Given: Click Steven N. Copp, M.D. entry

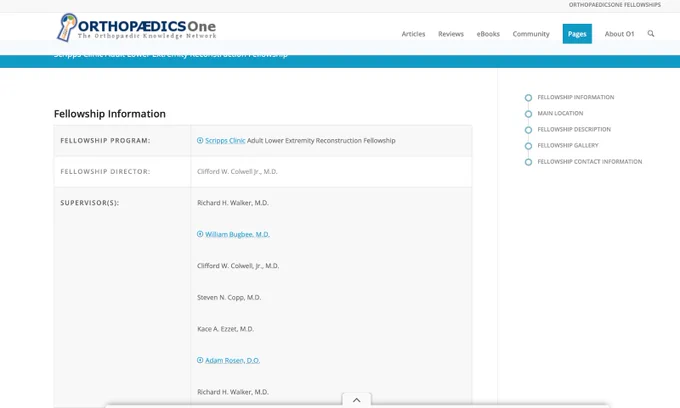Looking at the screenshot, I should click(x=229, y=297).
